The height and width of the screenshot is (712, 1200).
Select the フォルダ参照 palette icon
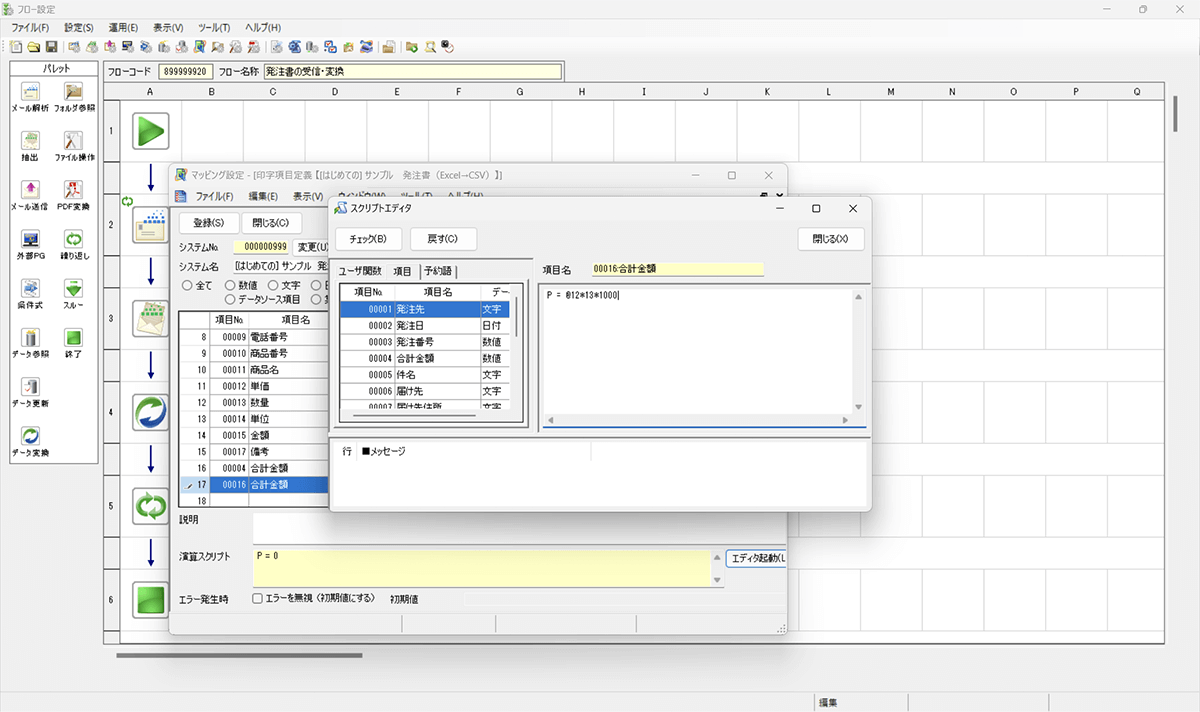74,93
